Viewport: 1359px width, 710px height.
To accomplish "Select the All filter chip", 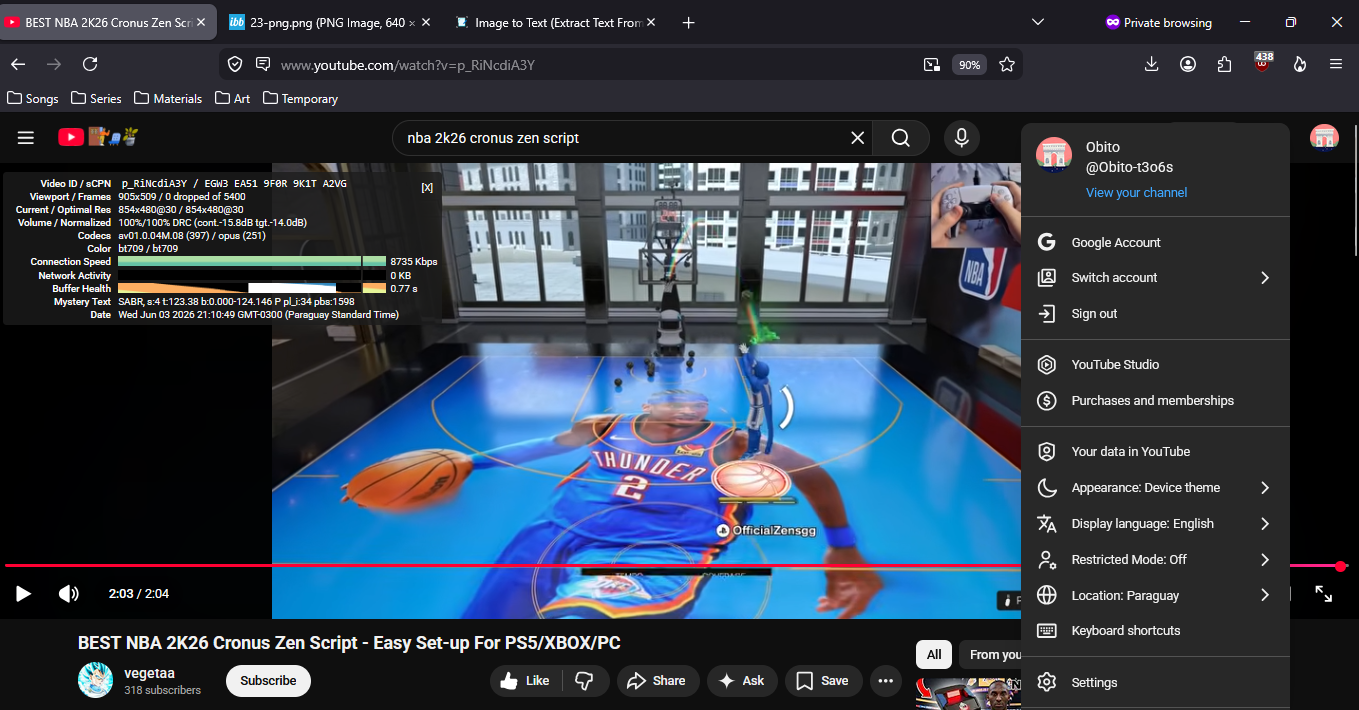I will (934, 655).
